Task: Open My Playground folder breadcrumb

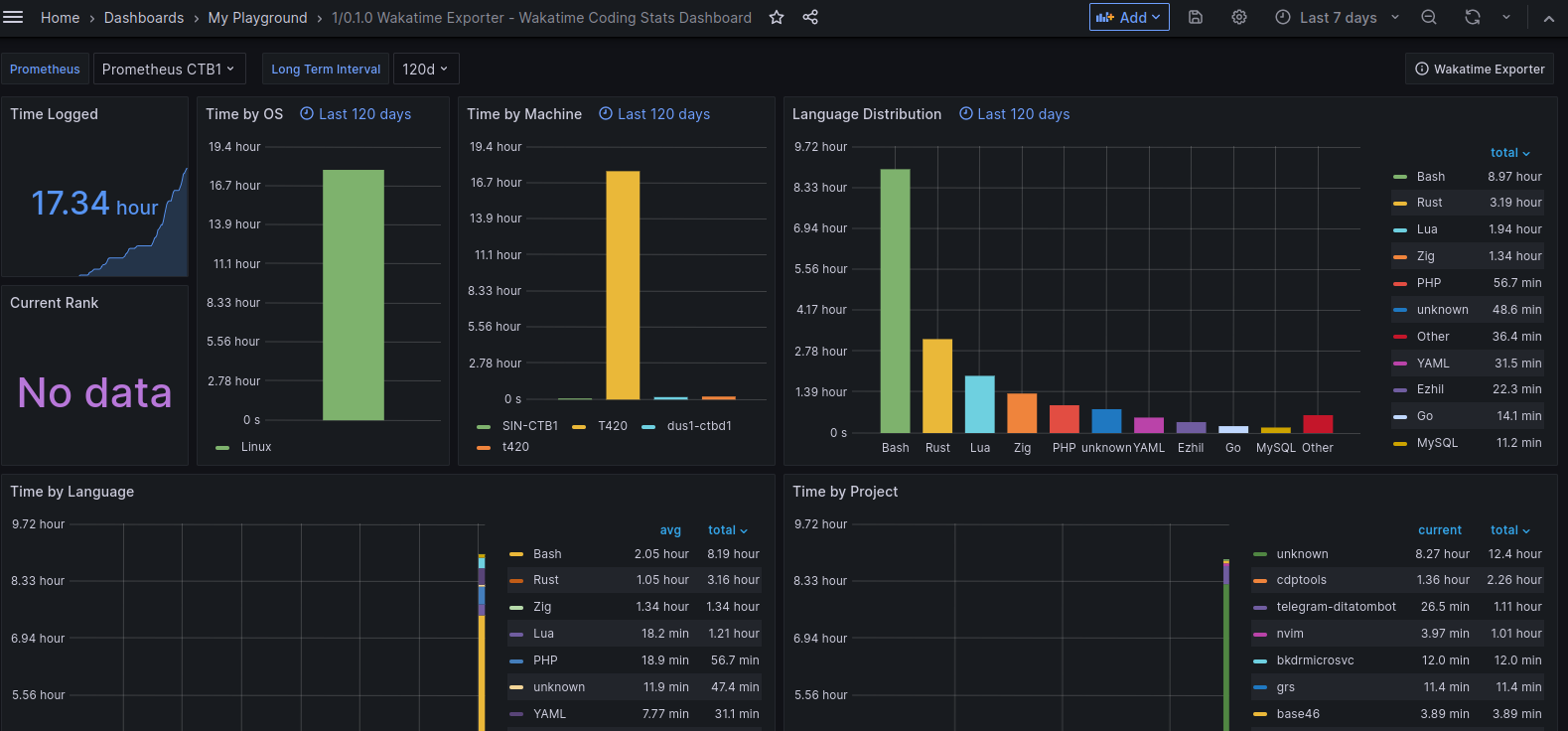Action: (257, 18)
